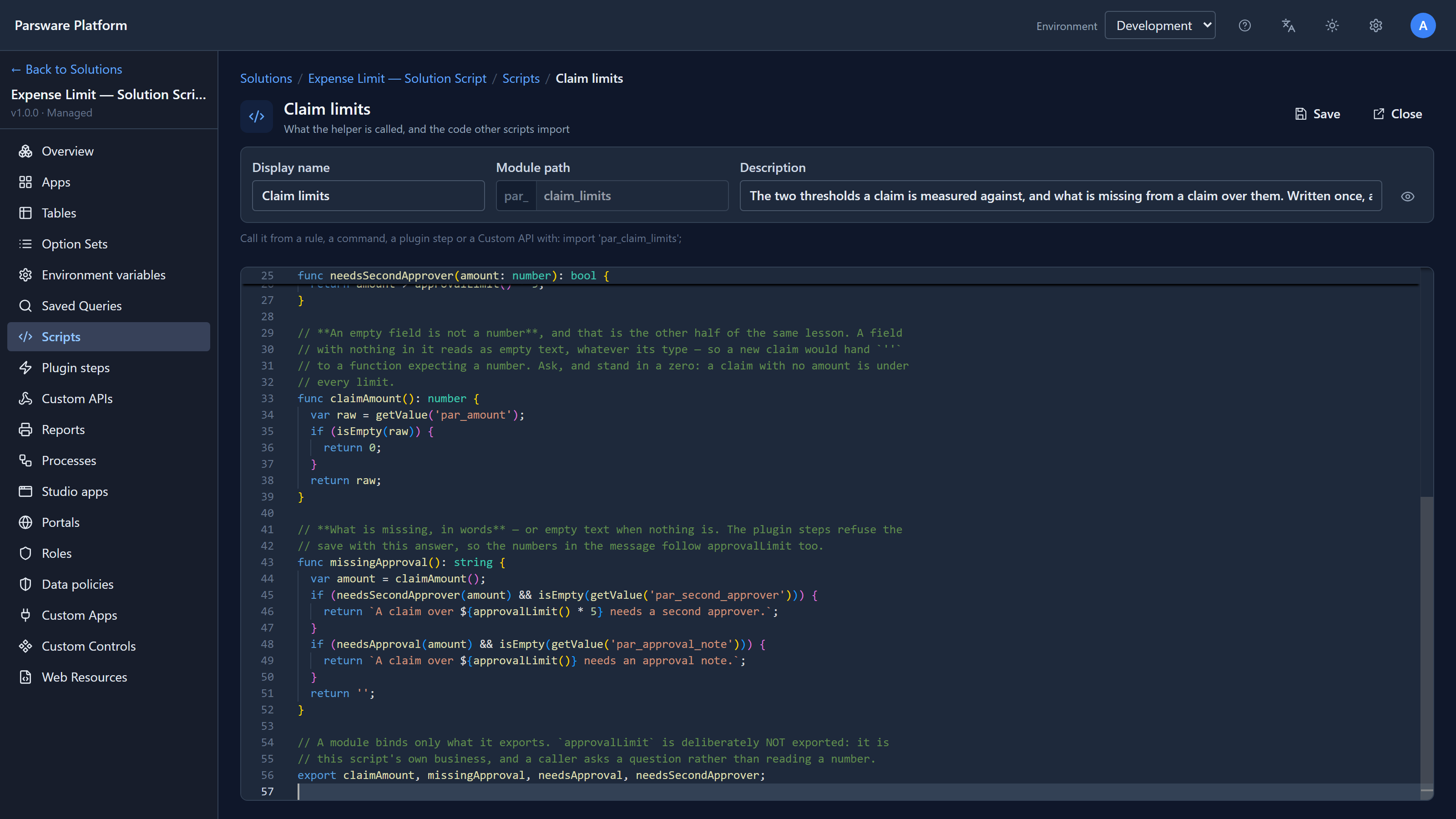Click the Data policies shield icon

coord(25,584)
